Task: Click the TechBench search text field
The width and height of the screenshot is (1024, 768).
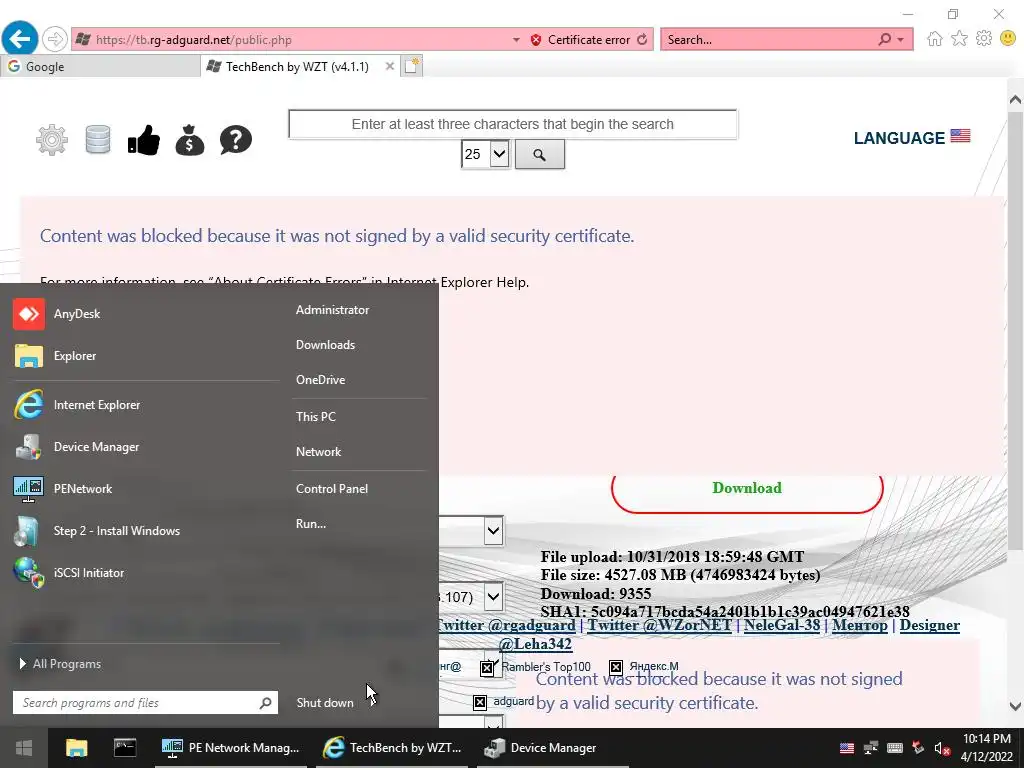Action: click(x=513, y=124)
